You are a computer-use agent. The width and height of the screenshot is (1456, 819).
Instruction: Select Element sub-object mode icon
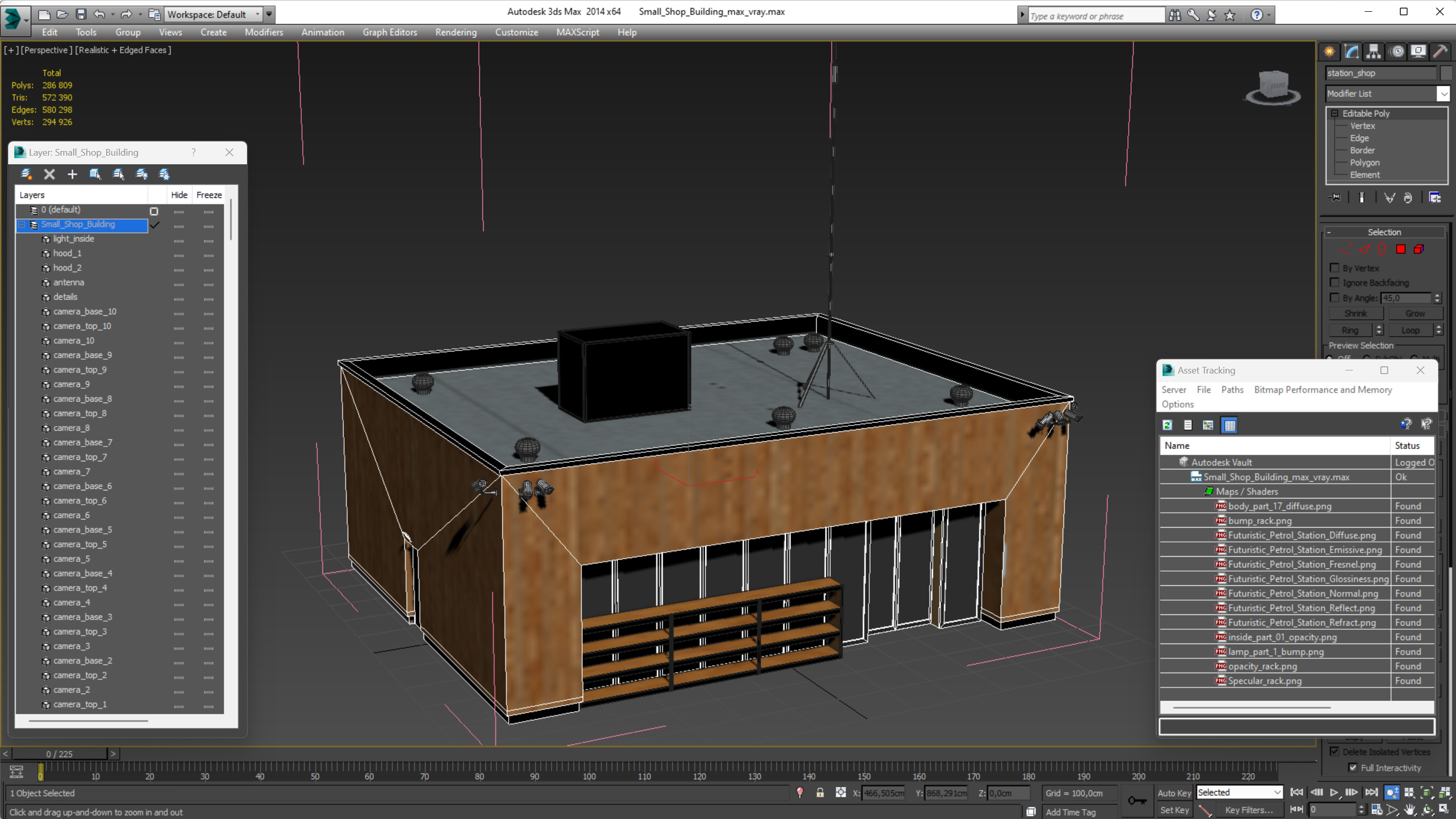[x=1419, y=249]
